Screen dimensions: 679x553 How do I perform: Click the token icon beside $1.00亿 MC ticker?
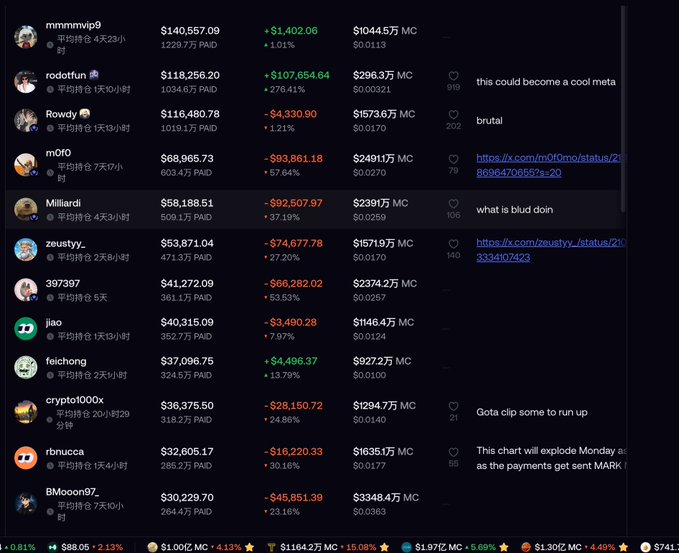coord(152,547)
